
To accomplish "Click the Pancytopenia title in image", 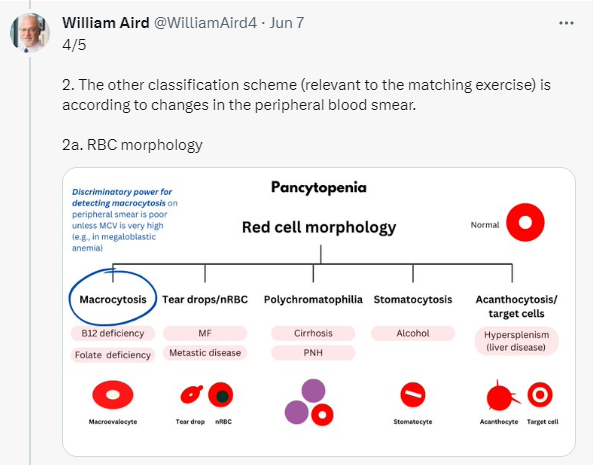I will 319,188.
